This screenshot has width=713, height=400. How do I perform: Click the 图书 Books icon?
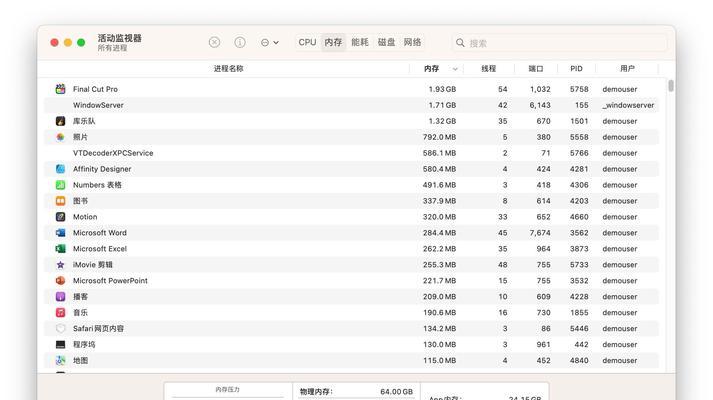(x=60, y=201)
